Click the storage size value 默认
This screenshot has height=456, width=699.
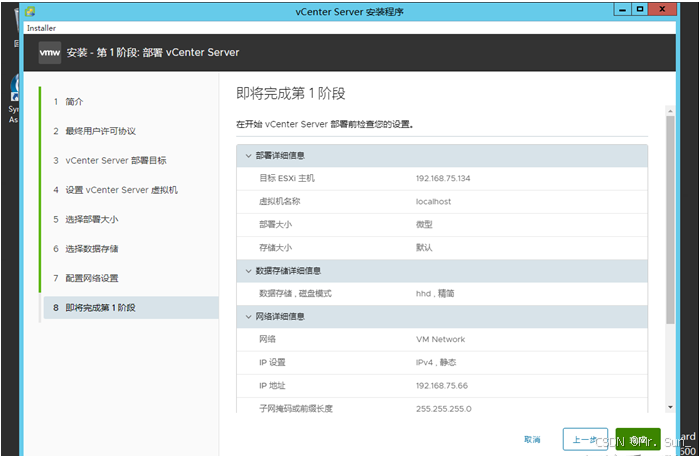(424, 247)
